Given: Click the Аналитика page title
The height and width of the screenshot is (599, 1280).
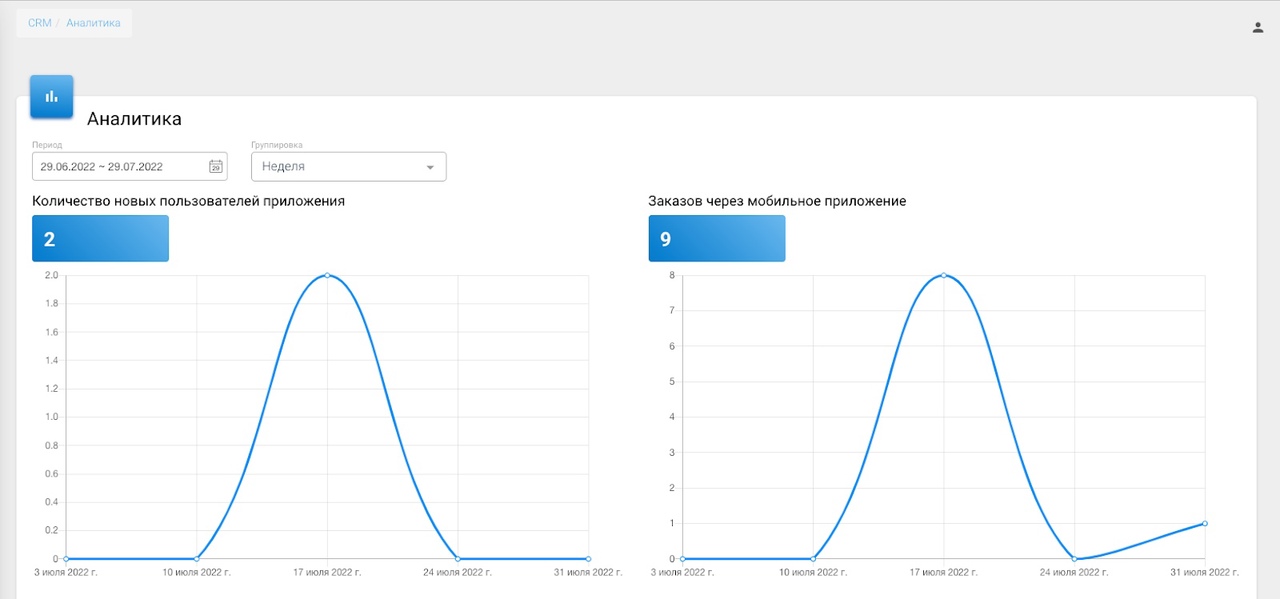Looking at the screenshot, I should (134, 119).
